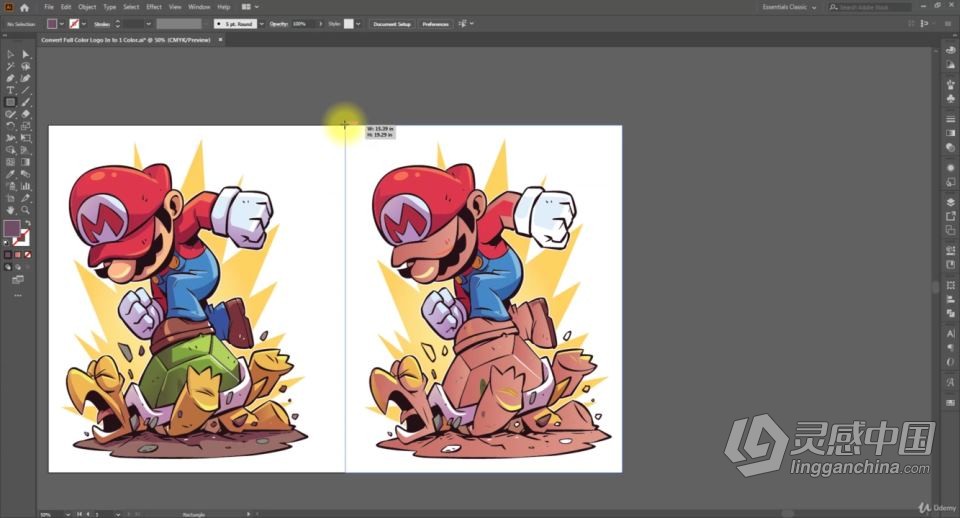Set paint mode to Gradient

pos(18,255)
